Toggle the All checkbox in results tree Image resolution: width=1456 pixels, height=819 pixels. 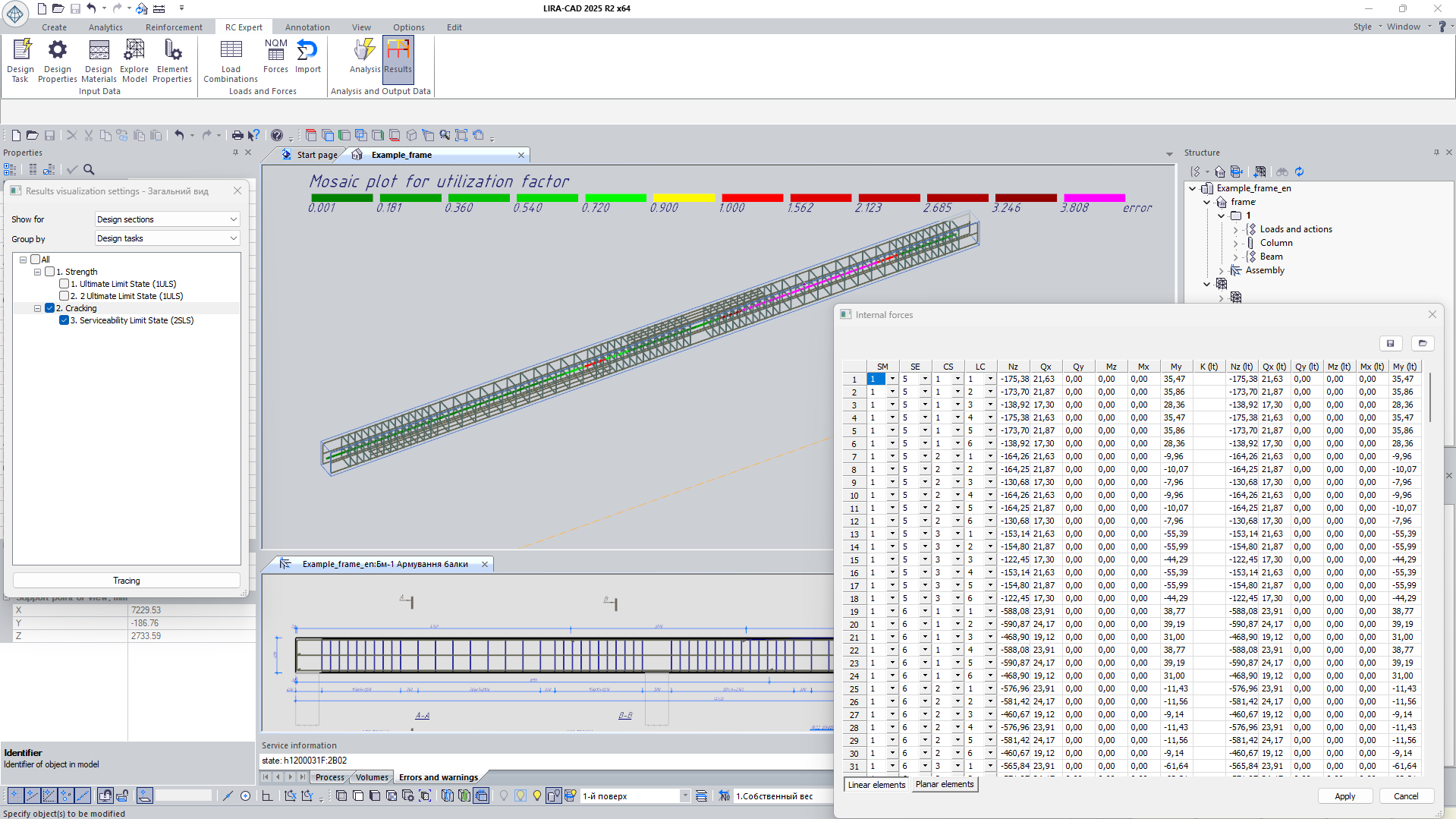pos(36,260)
